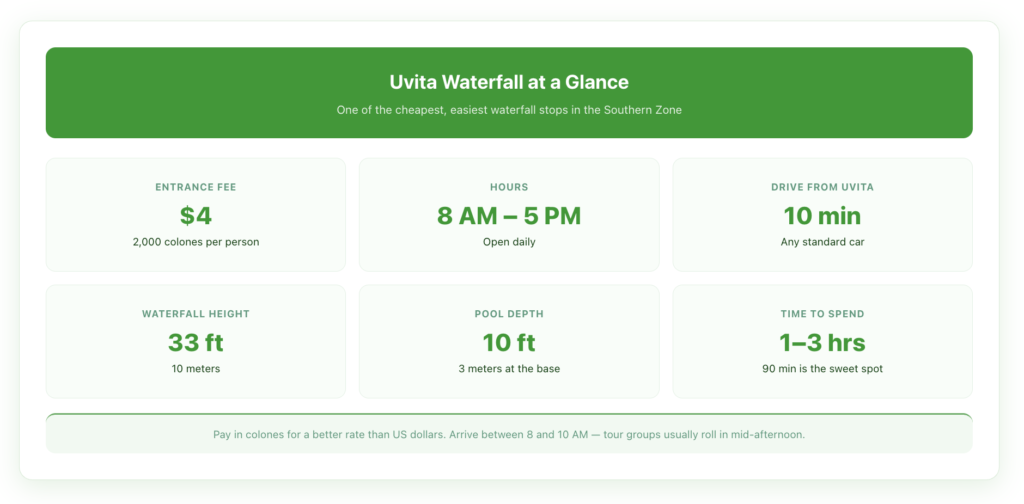This screenshot has width=1024, height=504.
Task: Click the Pool Depth label
Action: pos(509,314)
